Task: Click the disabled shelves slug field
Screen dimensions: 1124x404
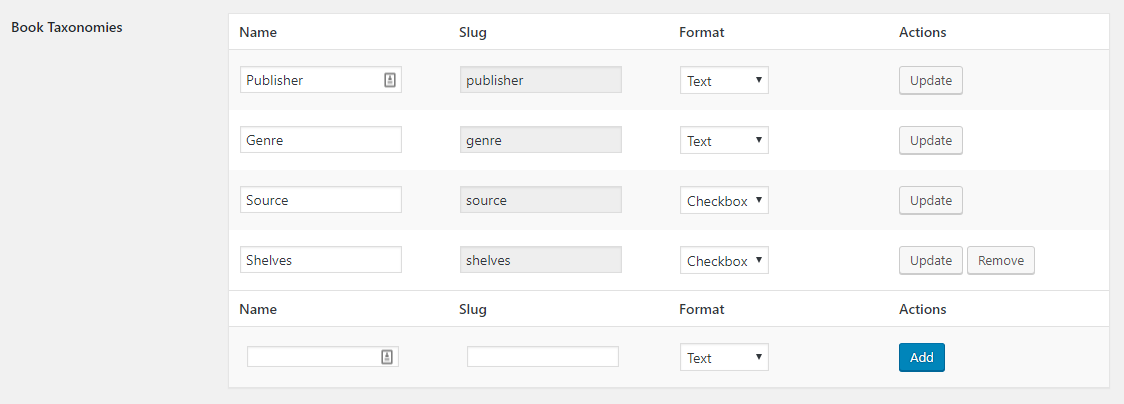Action: [x=540, y=260]
